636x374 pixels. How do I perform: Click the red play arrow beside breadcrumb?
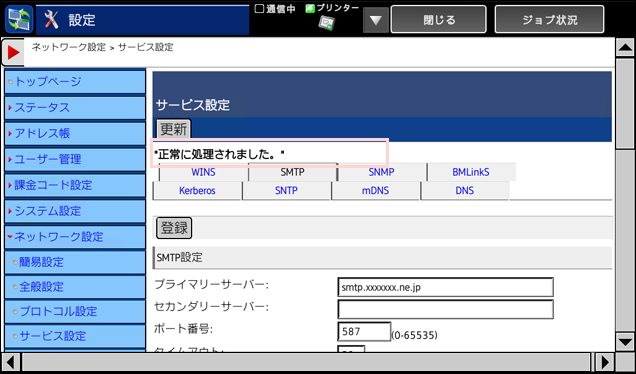(13, 52)
